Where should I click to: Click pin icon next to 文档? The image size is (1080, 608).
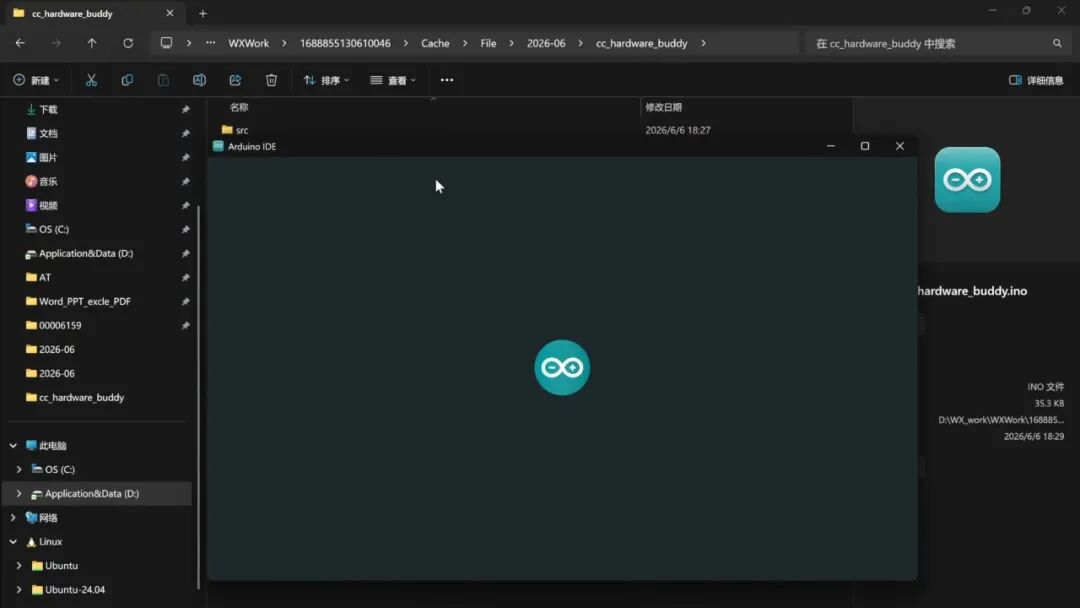click(x=185, y=134)
